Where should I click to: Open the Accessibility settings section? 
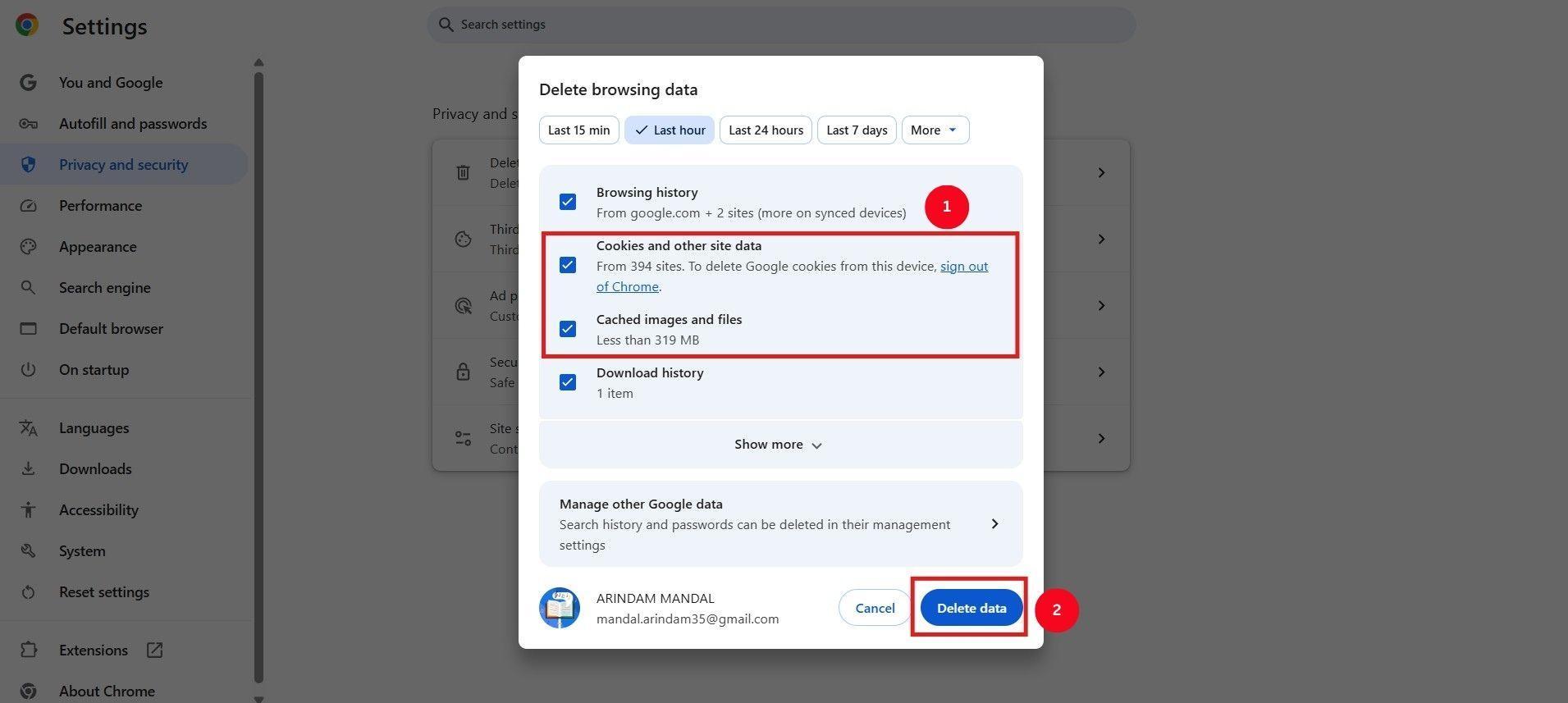coord(125,510)
